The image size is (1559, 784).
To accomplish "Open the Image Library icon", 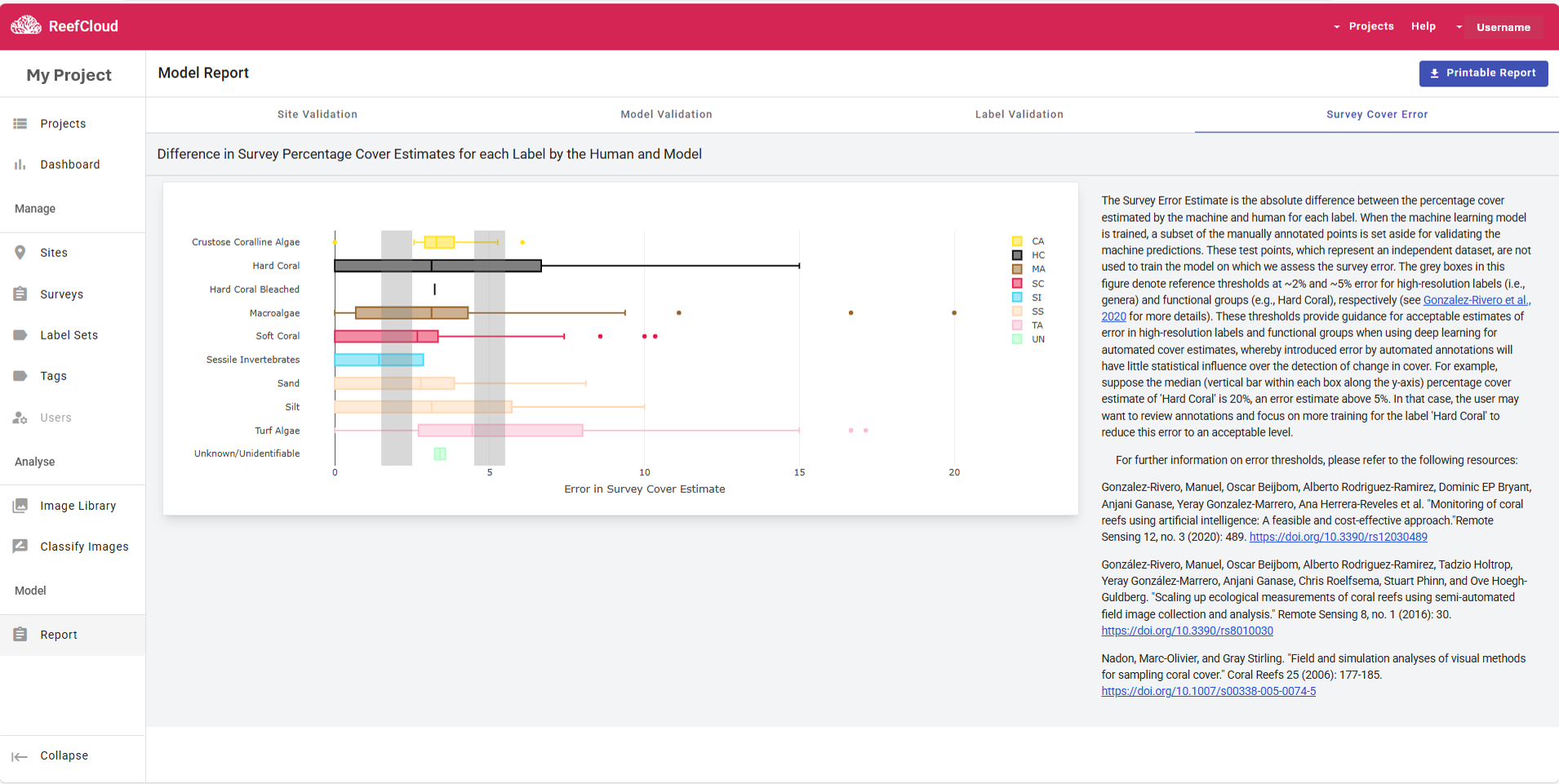I will click(20, 506).
